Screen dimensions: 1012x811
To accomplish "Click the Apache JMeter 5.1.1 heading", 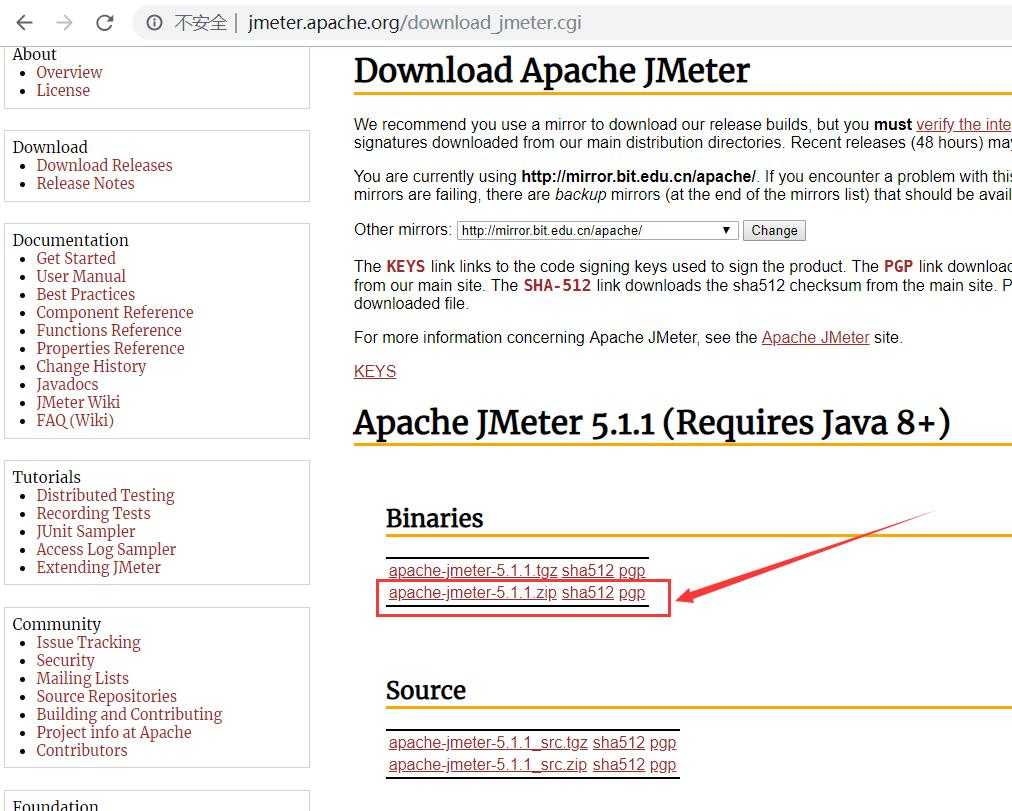I will tap(652, 423).
